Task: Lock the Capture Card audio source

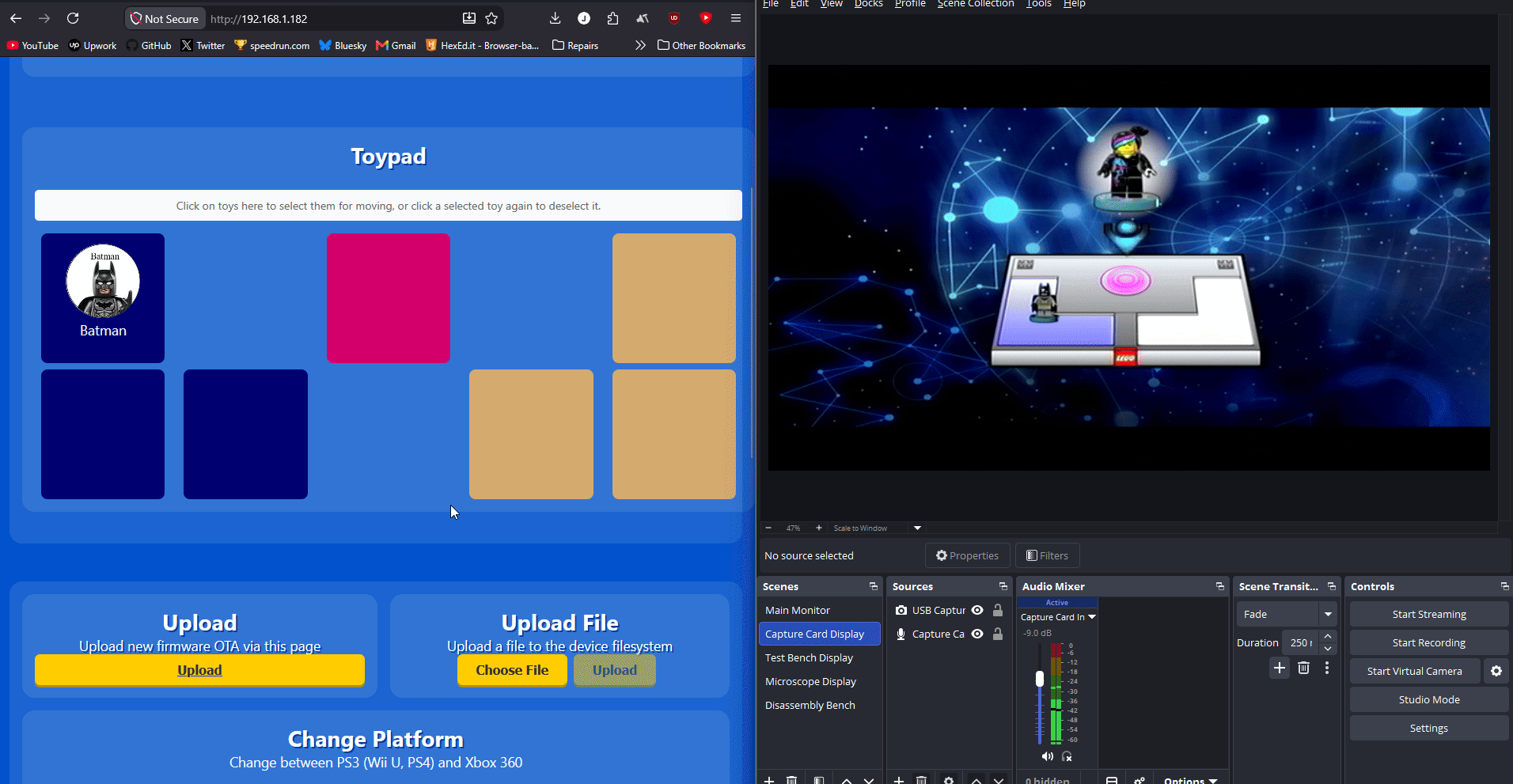Action: (x=998, y=634)
